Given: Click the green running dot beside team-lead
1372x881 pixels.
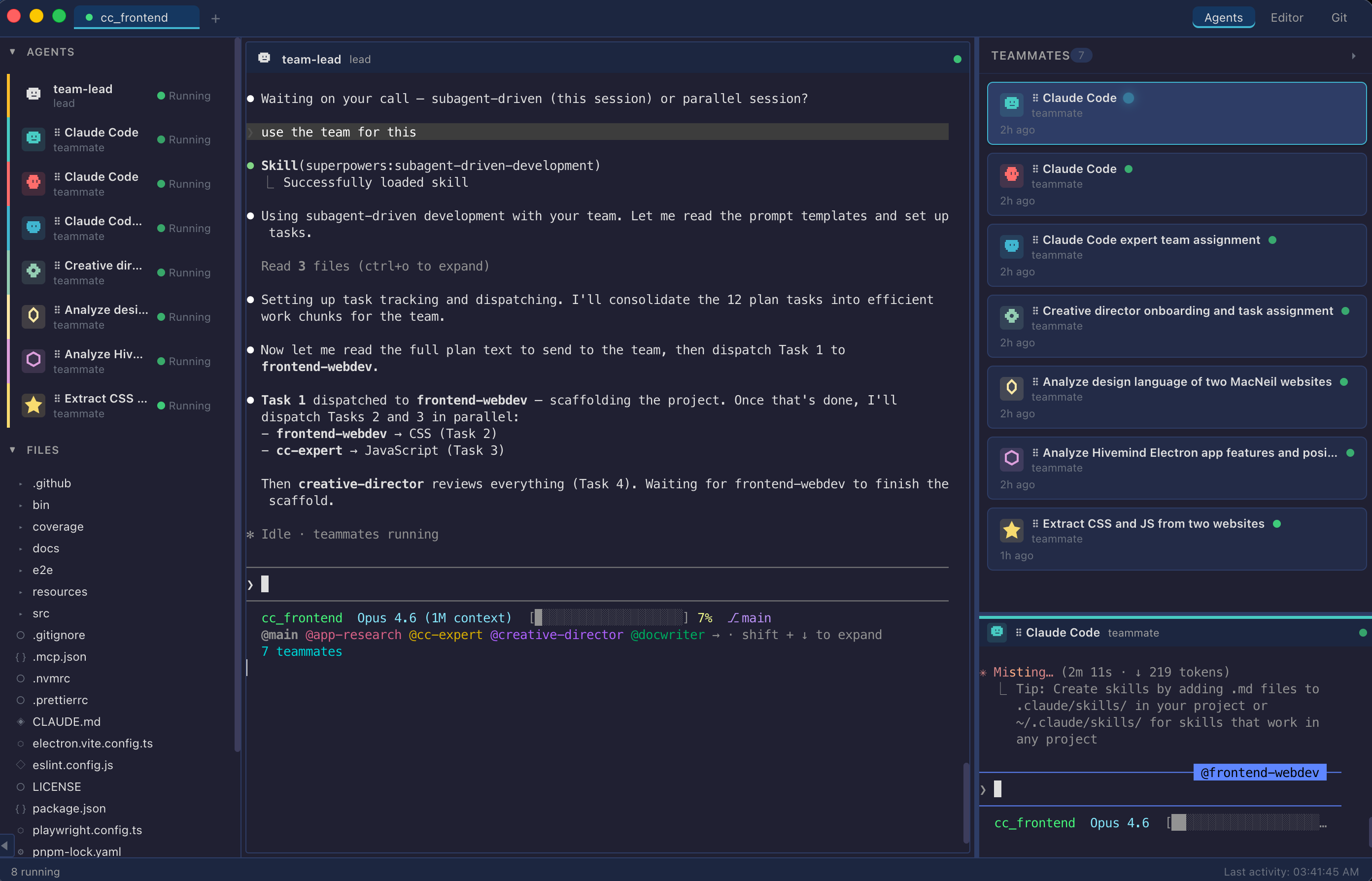Looking at the screenshot, I should click(x=161, y=96).
